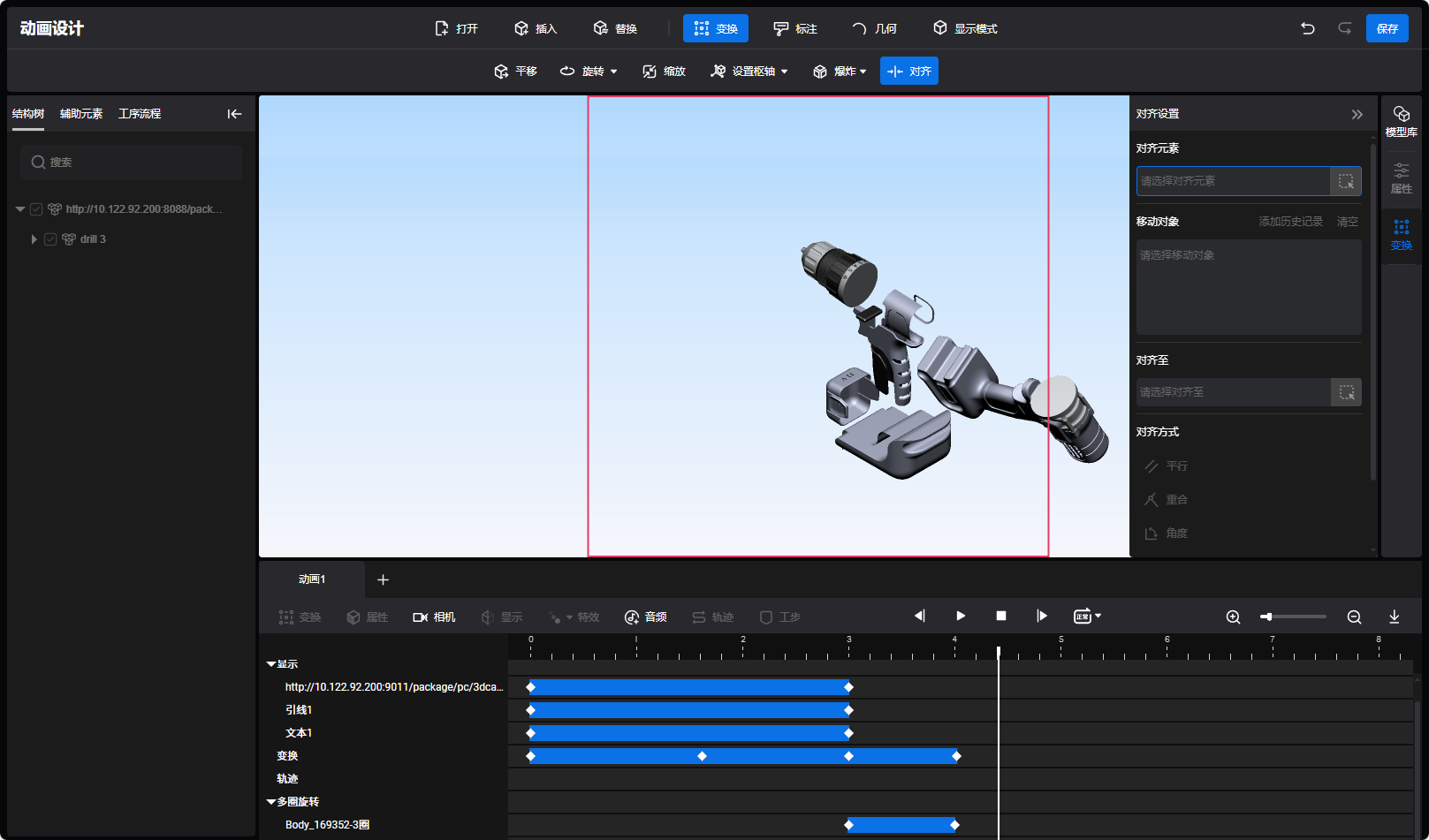The height and width of the screenshot is (840, 1429).
Task: Click 清空 to clear moving objects
Action: tap(1347, 222)
